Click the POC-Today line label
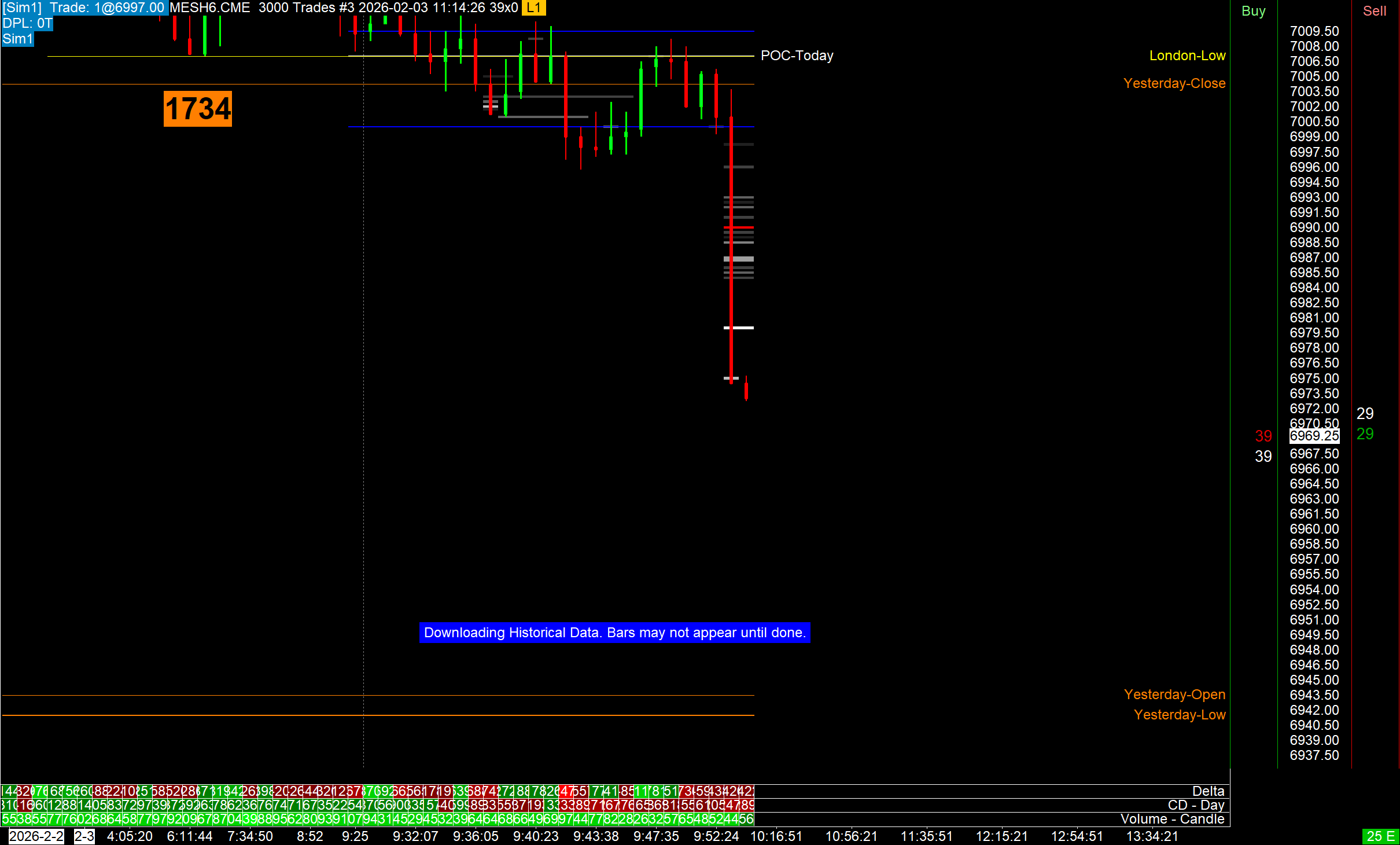The image size is (1400, 845). (x=797, y=56)
